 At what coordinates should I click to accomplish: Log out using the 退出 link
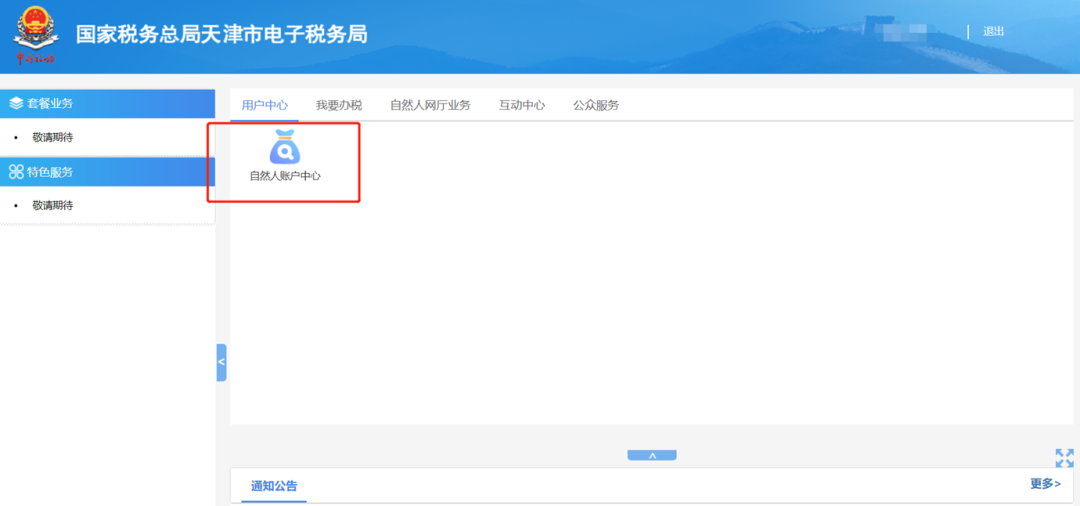pos(993,32)
